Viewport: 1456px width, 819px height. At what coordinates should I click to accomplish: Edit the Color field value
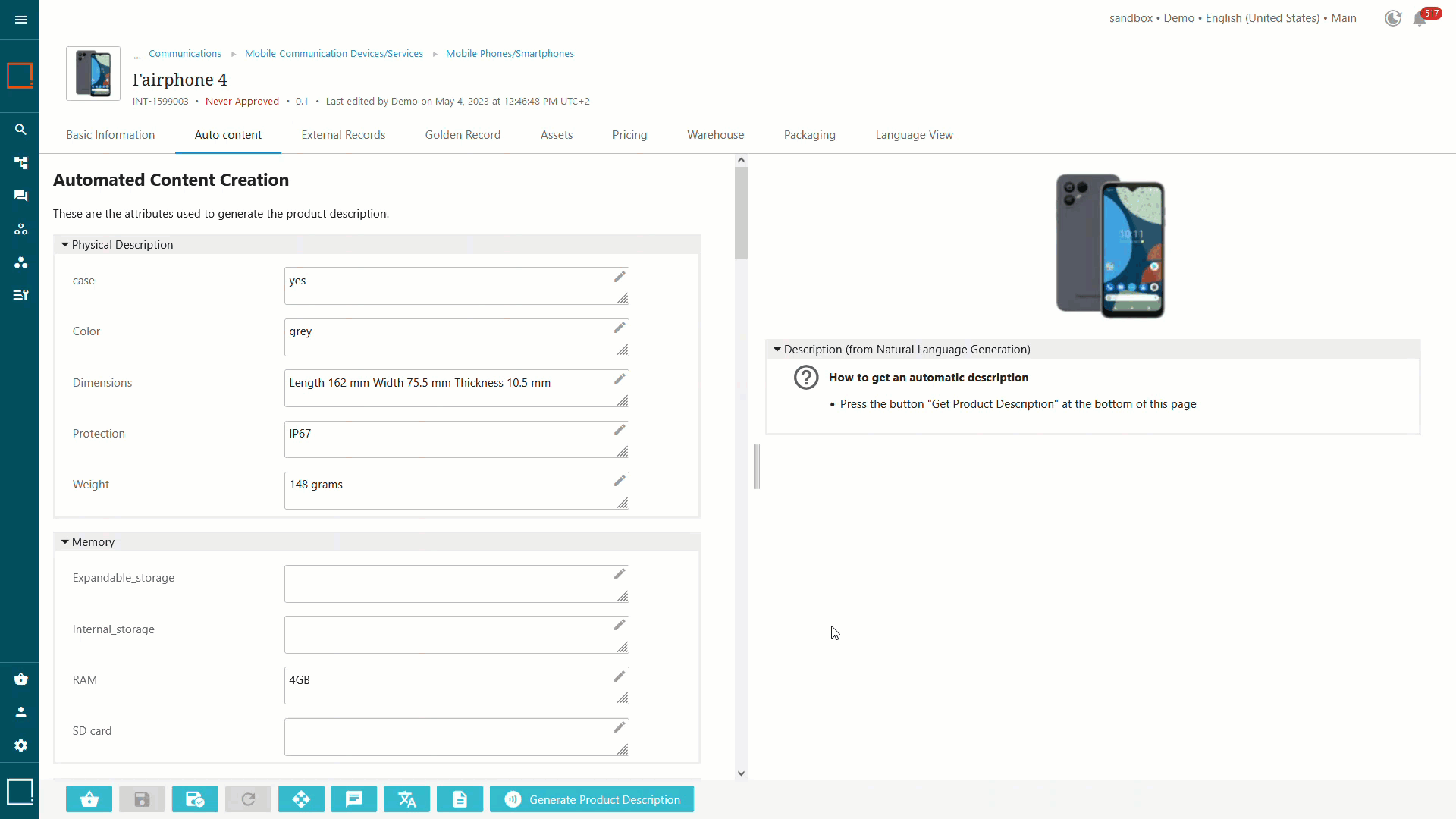pyautogui.click(x=620, y=327)
